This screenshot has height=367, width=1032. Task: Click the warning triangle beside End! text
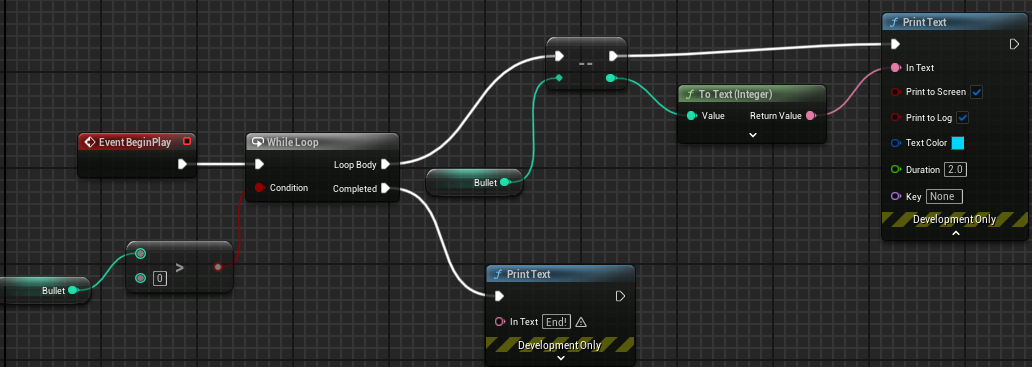point(580,322)
